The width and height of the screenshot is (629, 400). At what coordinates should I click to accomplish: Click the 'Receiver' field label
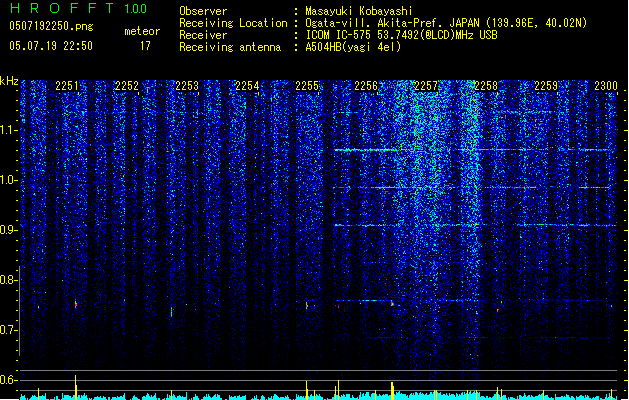tap(203, 35)
